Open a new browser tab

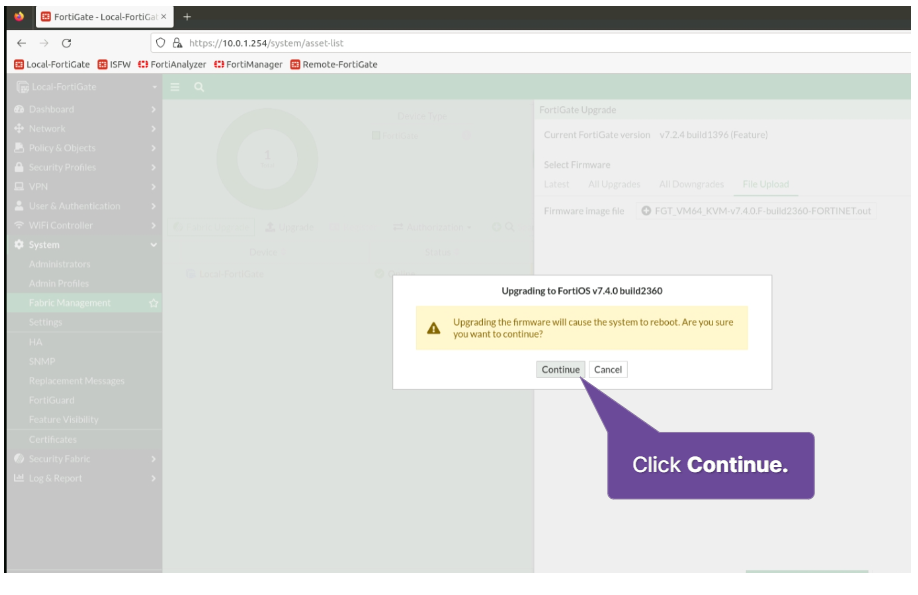[x=187, y=17]
